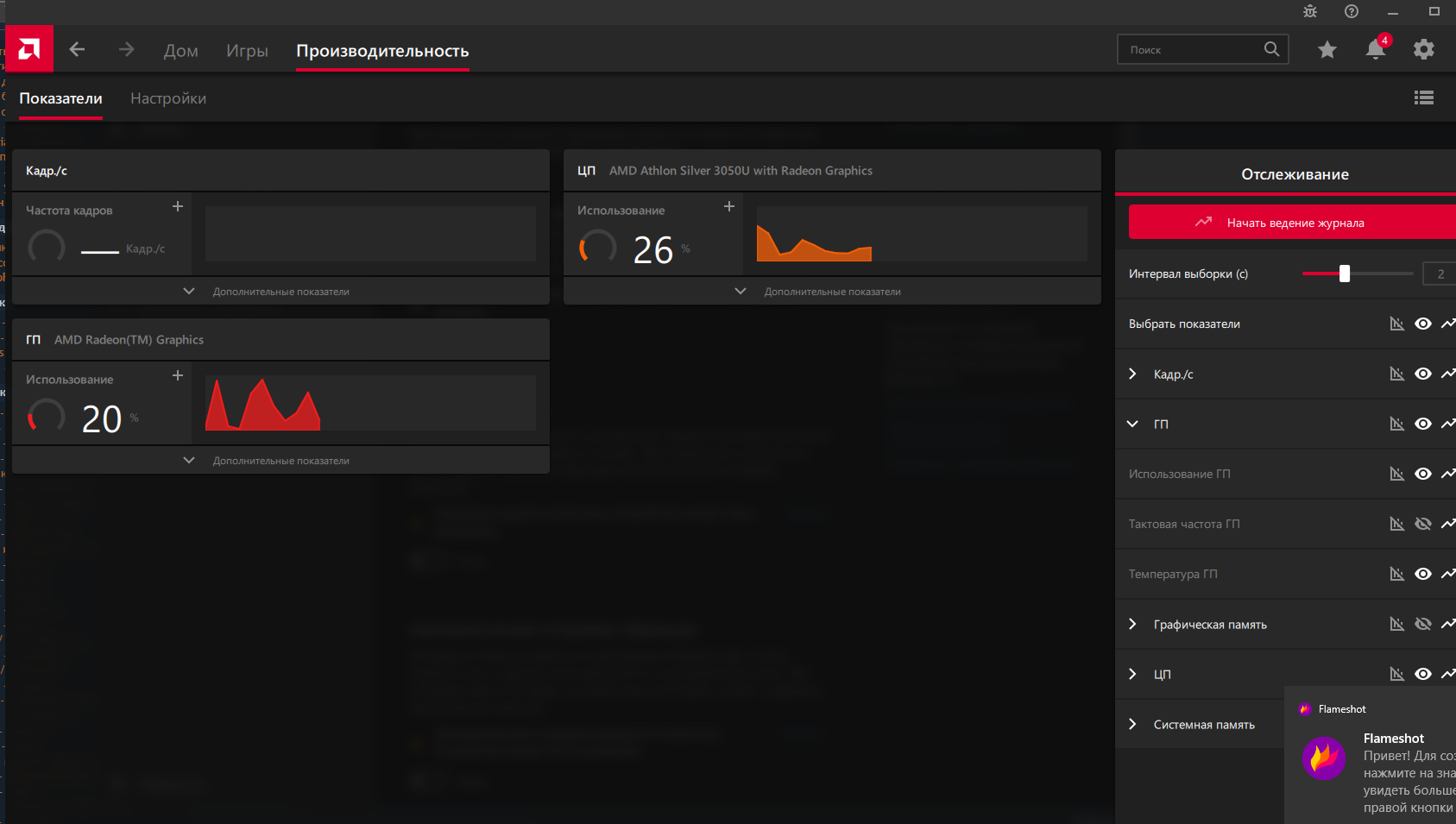Expand the Системная память group
The height and width of the screenshot is (824, 1456).
pyautogui.click(x=1132, y=724)
